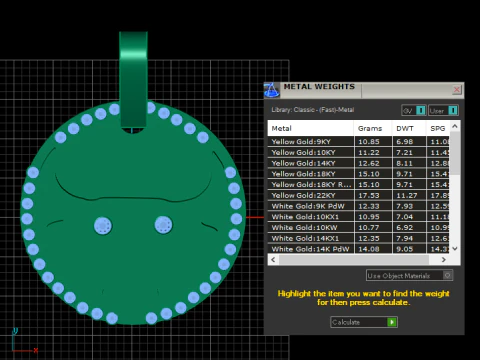Select the White Gold:10KX1 row
Image resolution: width=480 pixels, height=360 pixels.
click(x=358, y=217)
